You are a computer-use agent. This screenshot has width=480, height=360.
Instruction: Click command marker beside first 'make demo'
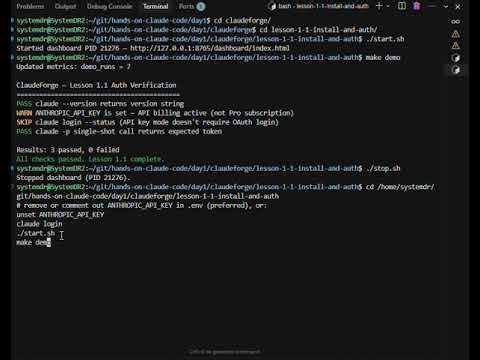click(x=13, y=57)
